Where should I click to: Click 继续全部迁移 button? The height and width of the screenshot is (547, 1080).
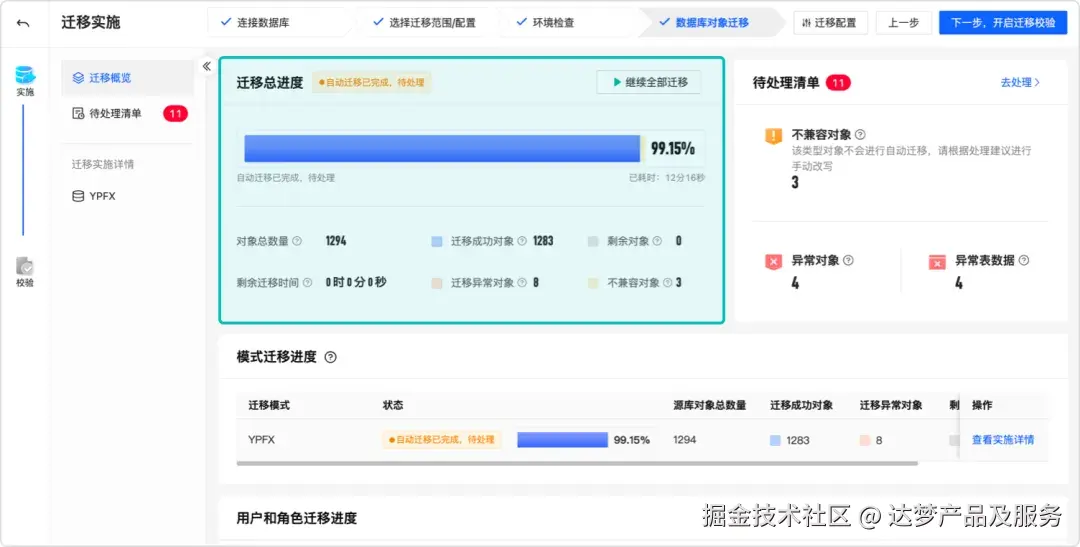click(x=649, y=82)
